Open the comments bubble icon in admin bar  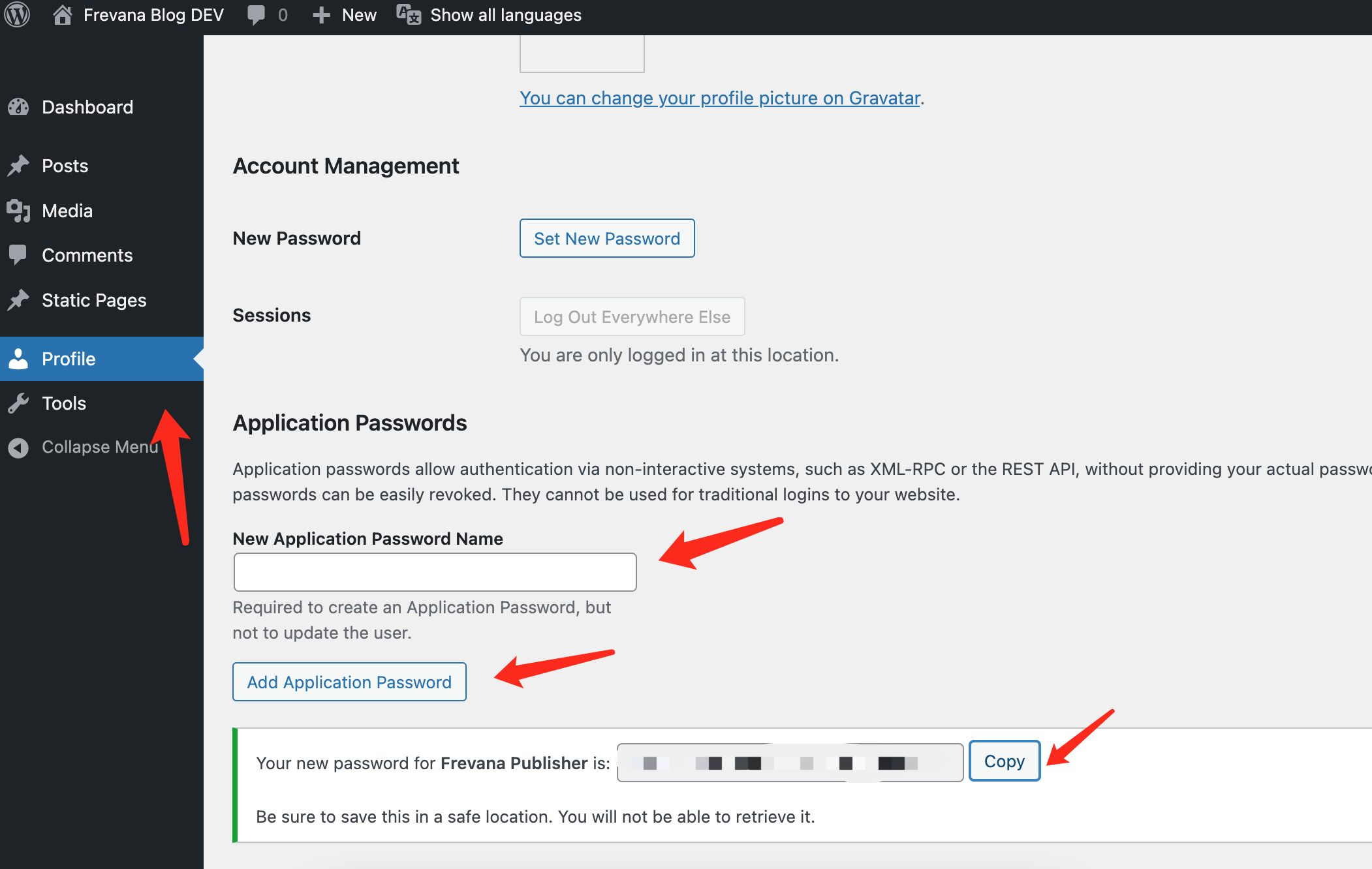click(256, 15)
